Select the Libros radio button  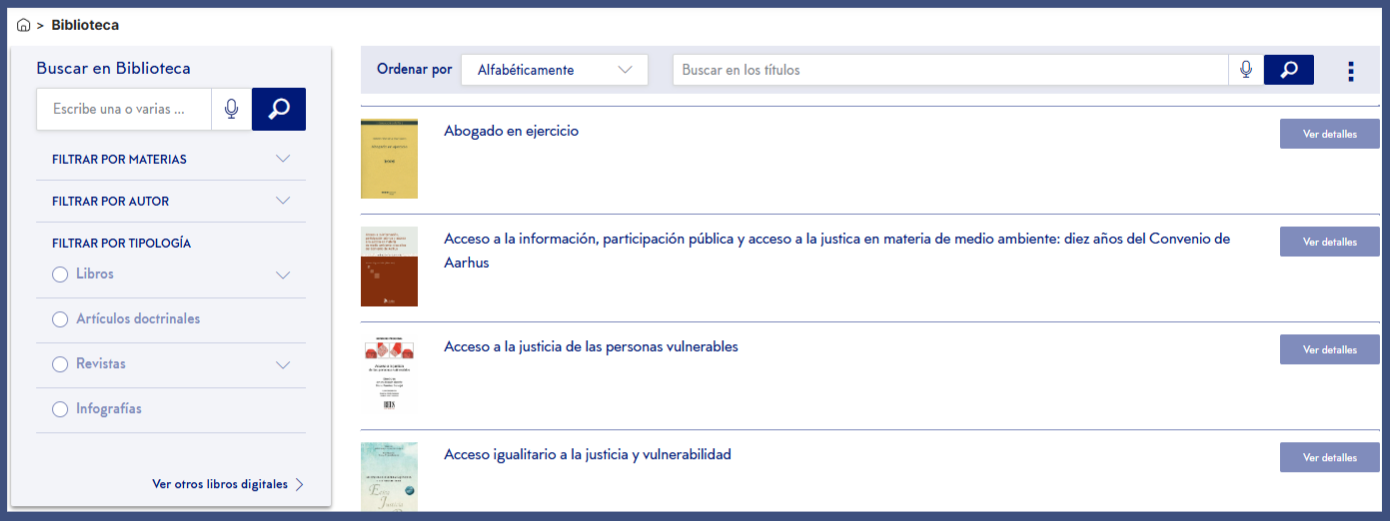click(60, 274)
